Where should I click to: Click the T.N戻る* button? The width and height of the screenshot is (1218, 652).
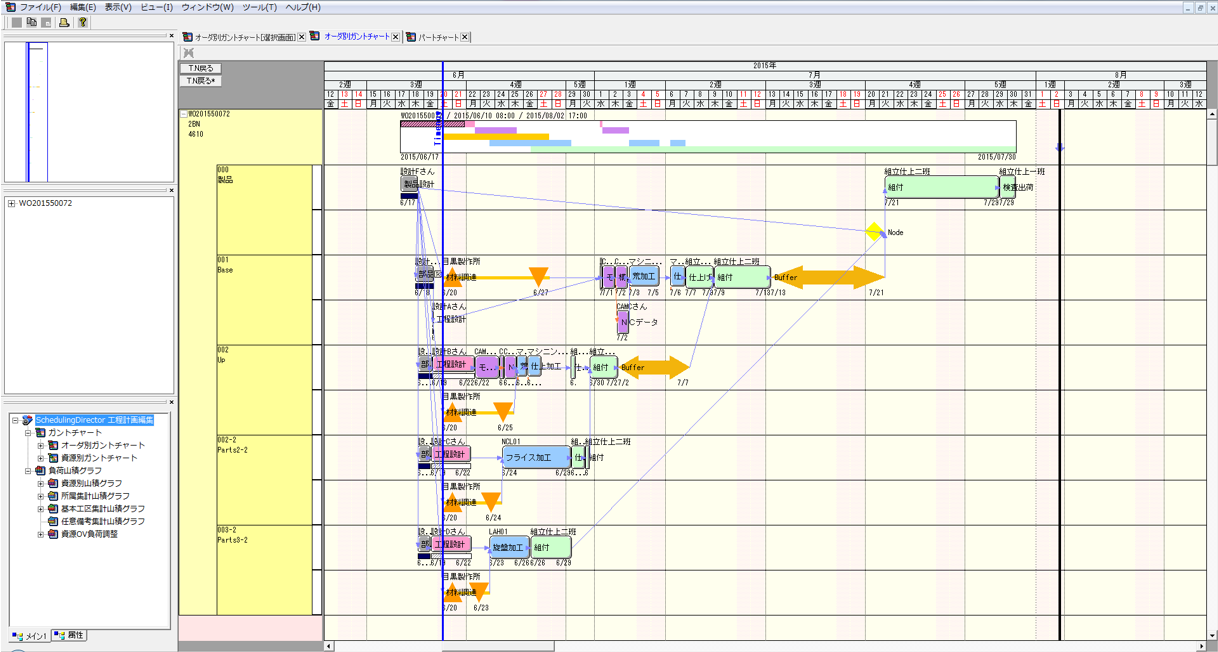pyautogui.click(x=200, y=79)
